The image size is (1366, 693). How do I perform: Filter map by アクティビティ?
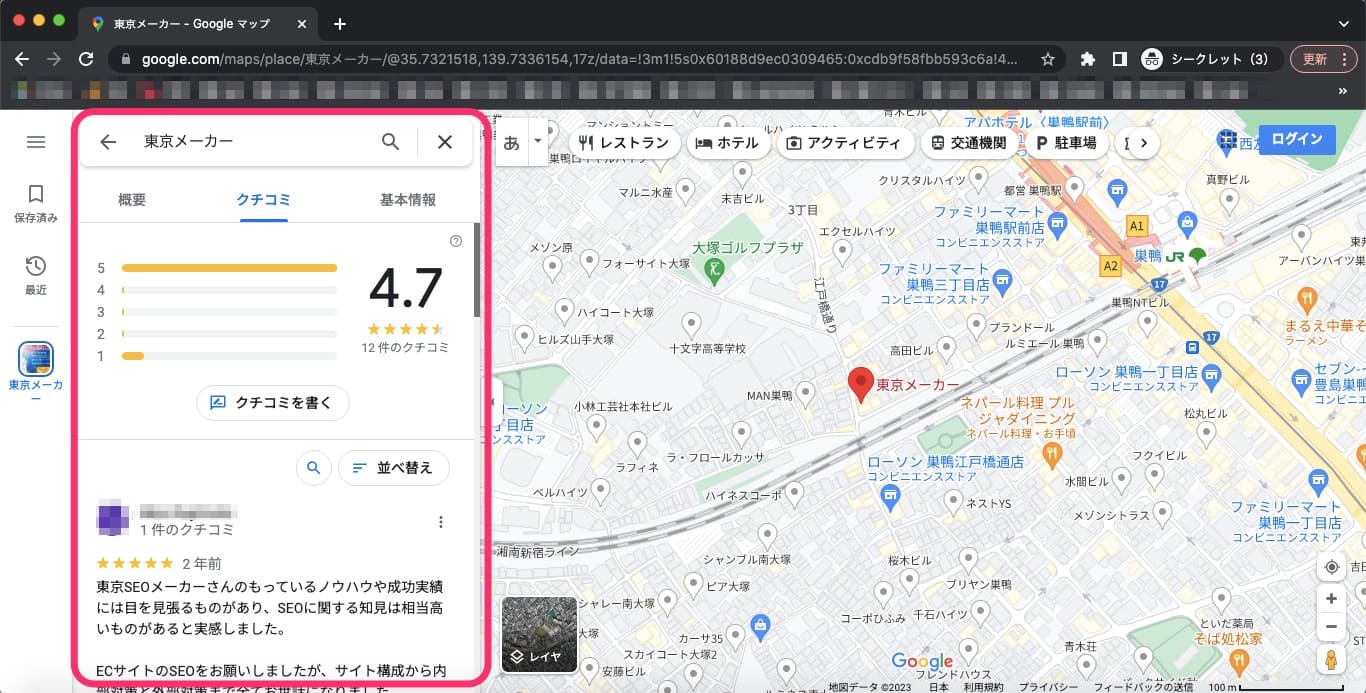(x=844, y=143)
